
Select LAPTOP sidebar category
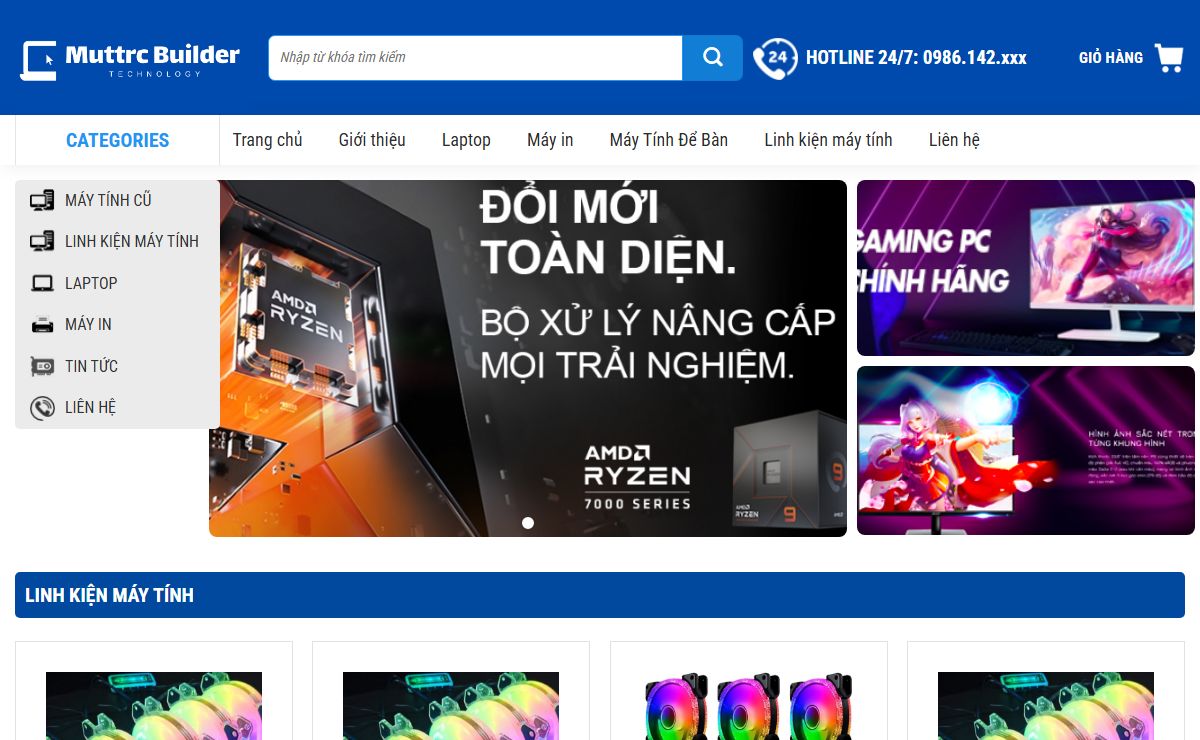tap(91, 283)
